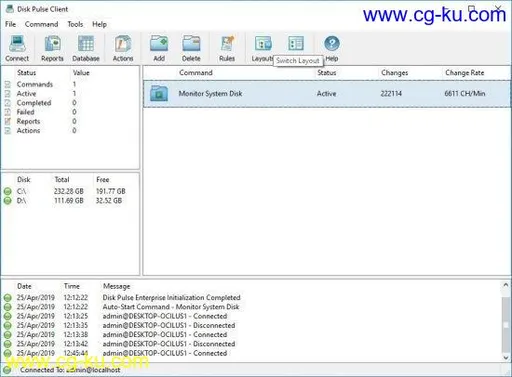Click the 191.77 GB free value
Viewport: 512px width, 377px height.
pos(111,191)
